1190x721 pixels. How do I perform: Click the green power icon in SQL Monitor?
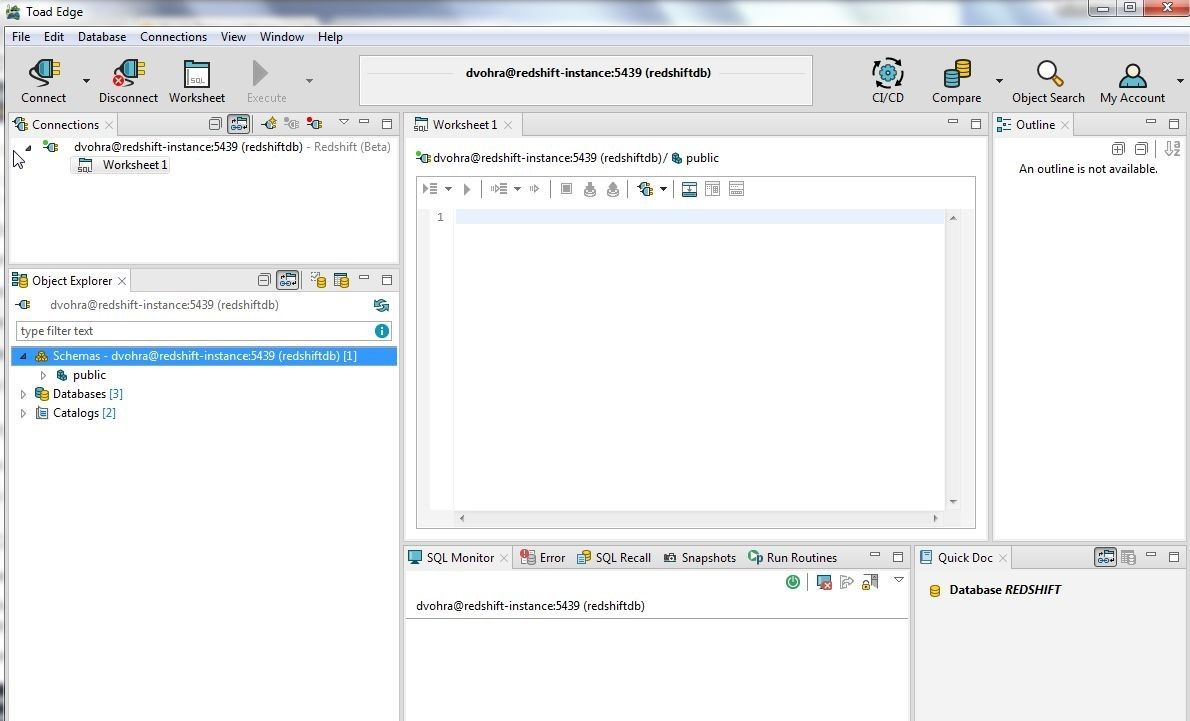point(793,581)
